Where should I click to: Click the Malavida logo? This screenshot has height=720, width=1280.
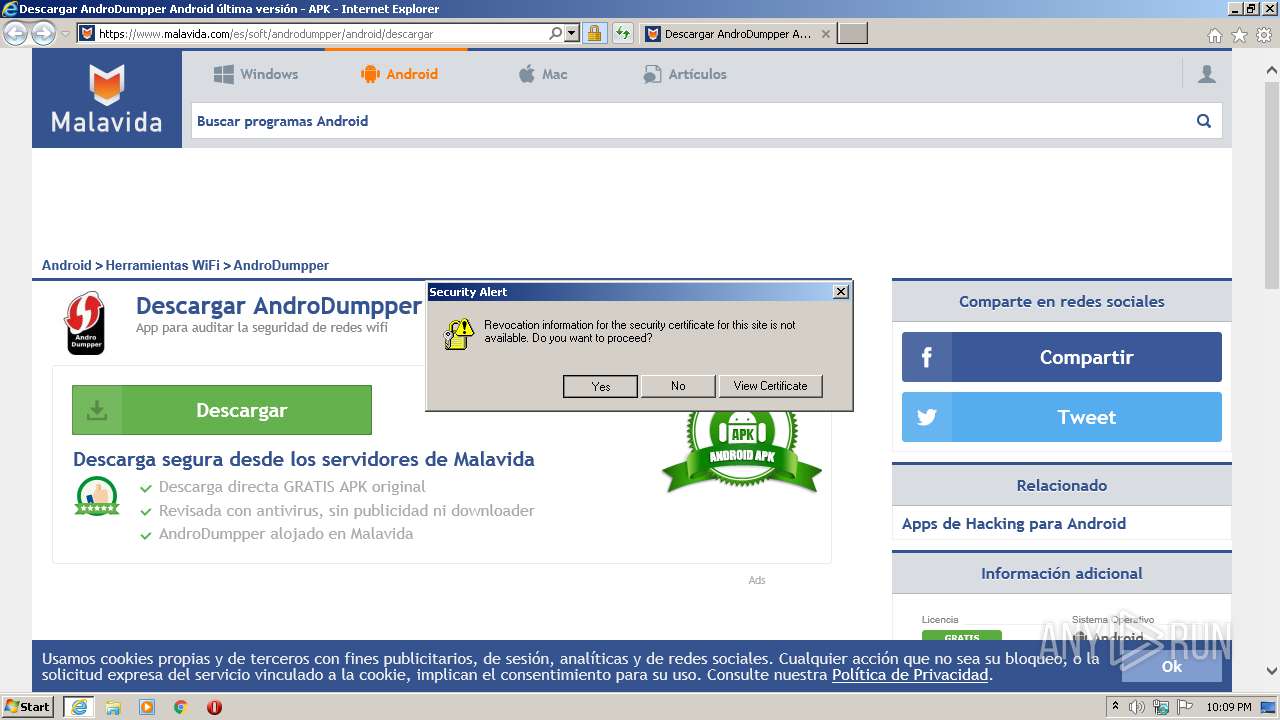tap(107, 99)
